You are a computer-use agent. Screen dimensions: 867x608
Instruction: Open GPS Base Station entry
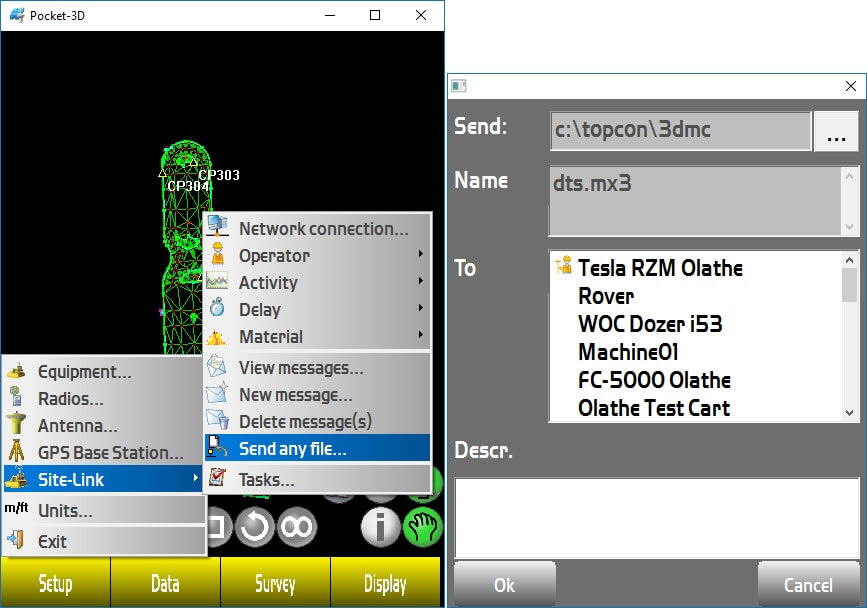pyautogui.click(x=105, y=452)
